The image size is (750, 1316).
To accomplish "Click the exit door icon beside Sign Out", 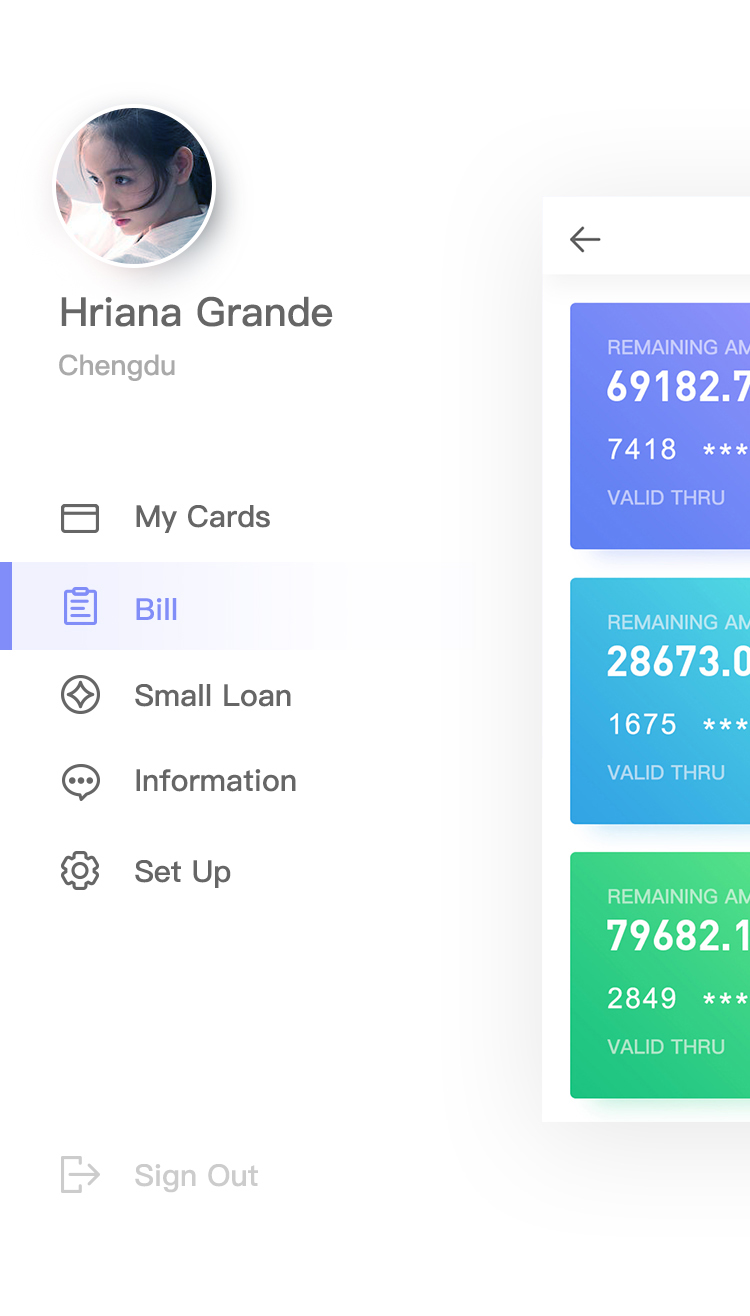I will point(80,1174).
